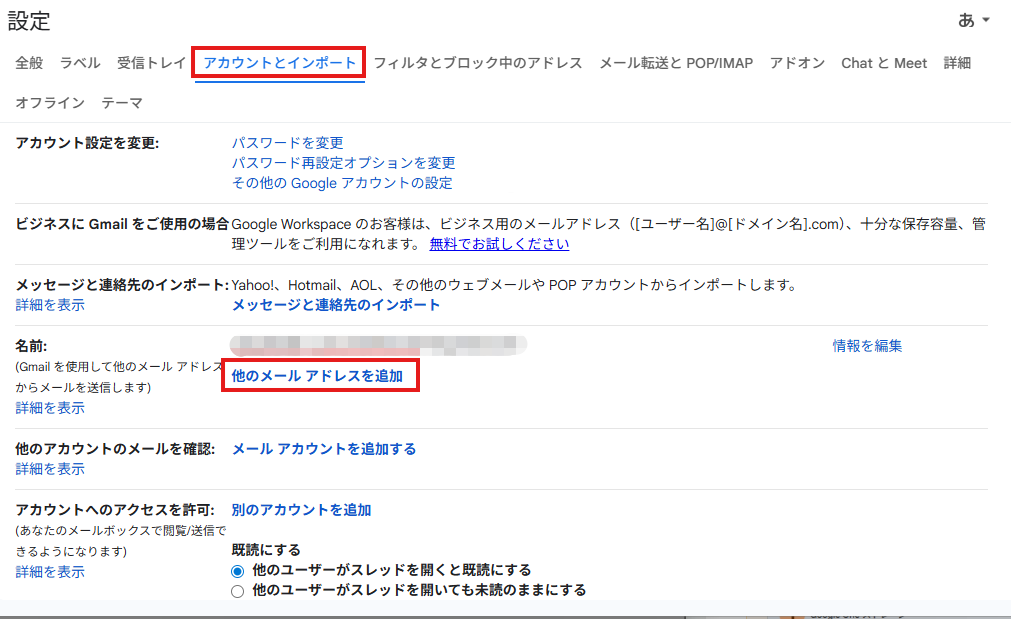Open パスワード再設定オプションを変更 link

343,163
